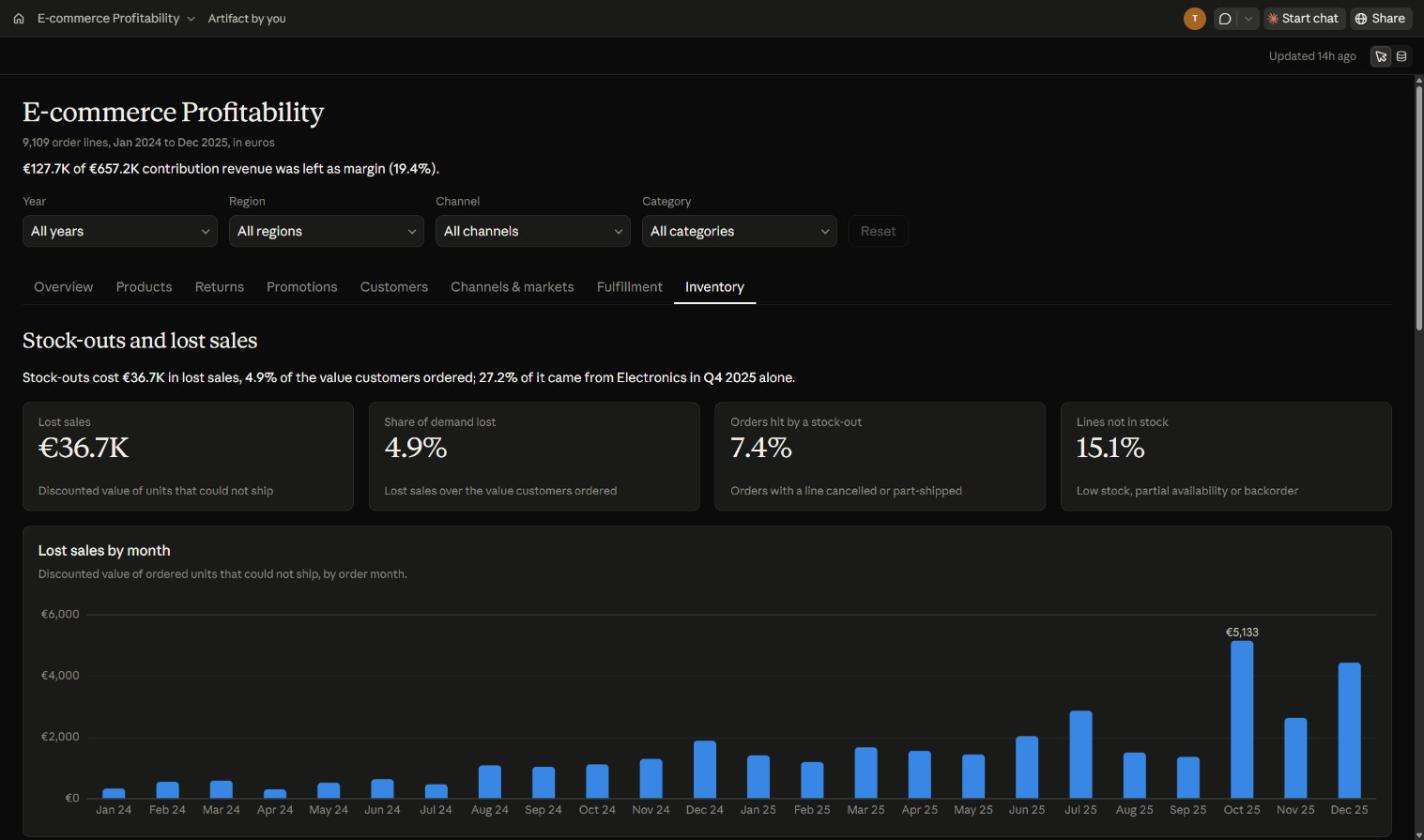Viewport: 1424px width, 840px height.
Task: Click the Dec 24 bar in chart
Action: pyautogui.click(x=705, y=770)
